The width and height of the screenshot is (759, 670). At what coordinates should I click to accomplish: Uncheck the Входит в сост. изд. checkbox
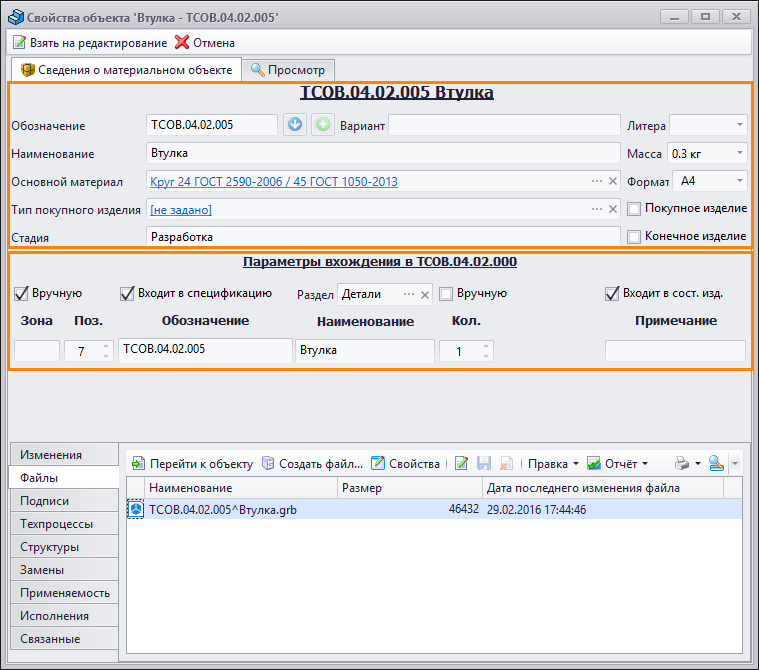click(x=612, y=294)
